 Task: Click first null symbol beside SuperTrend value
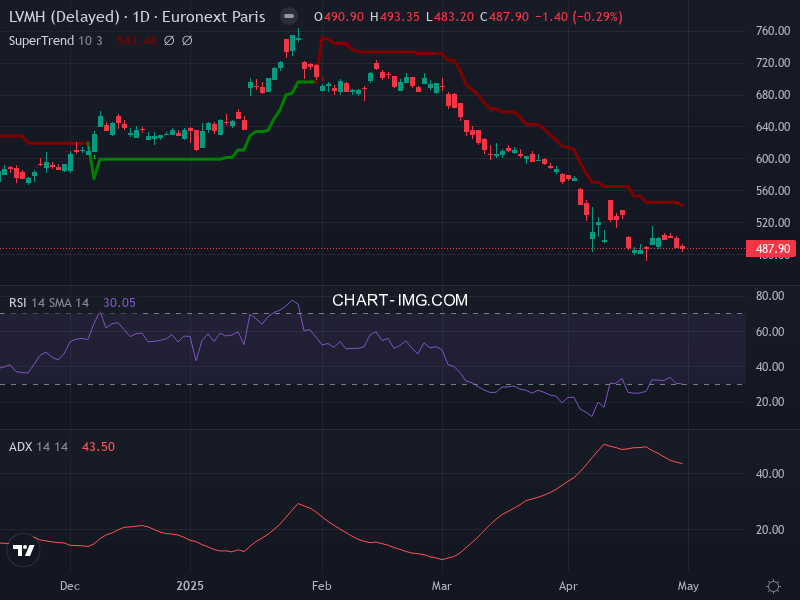pyautogui.click(x=169, y=40)
